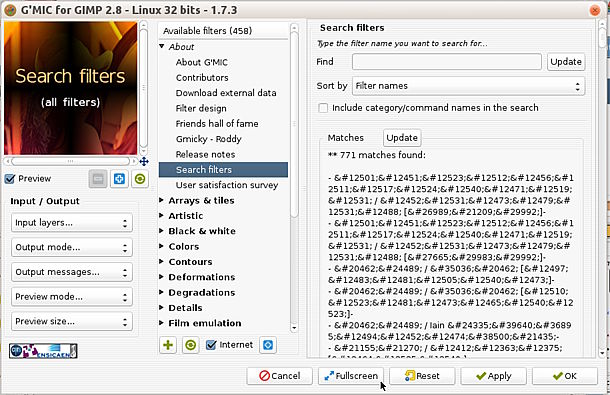Click the GREYC ENSICAEN logo

(x=43, y=351)
